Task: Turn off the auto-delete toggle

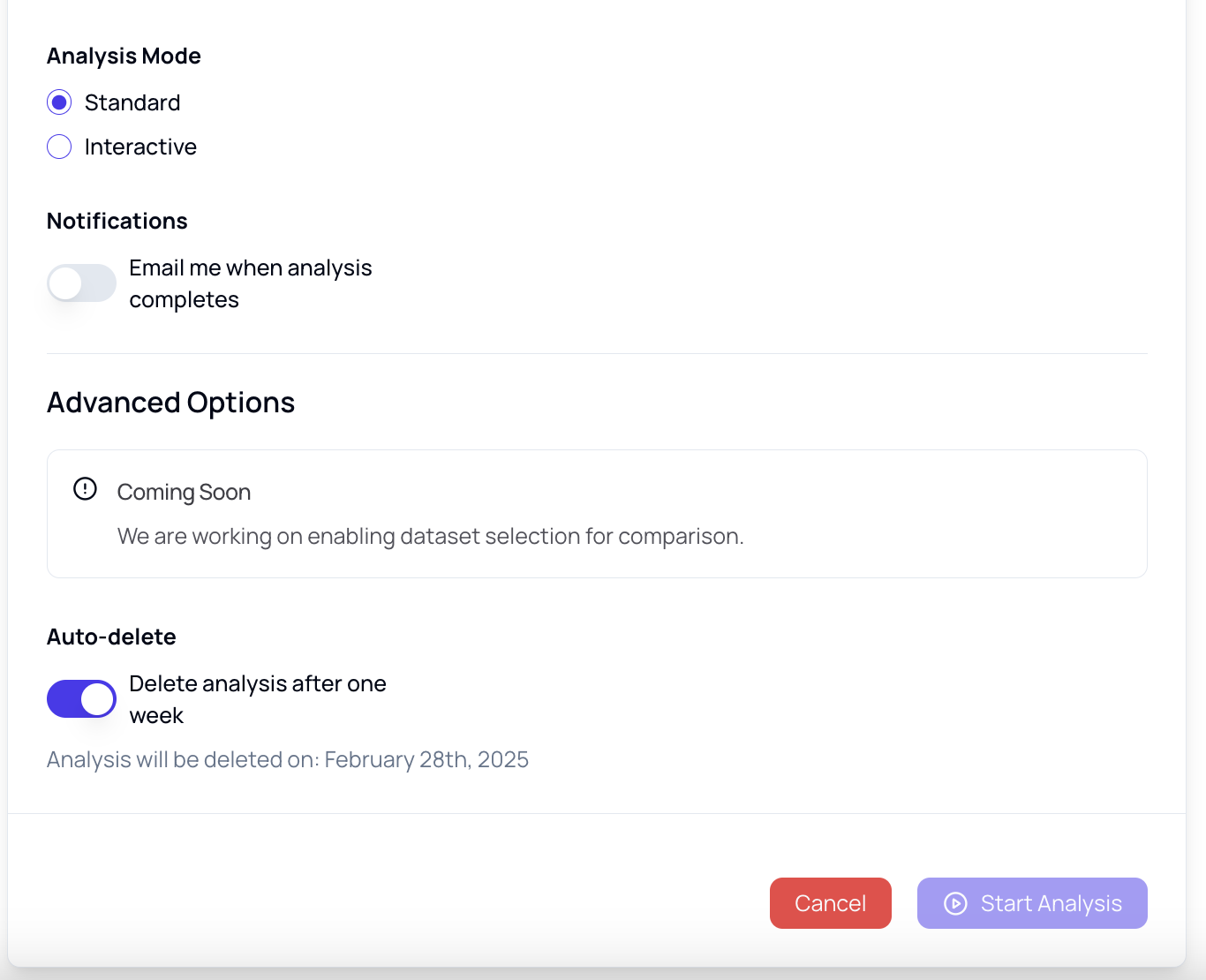Action: [81, 699]
